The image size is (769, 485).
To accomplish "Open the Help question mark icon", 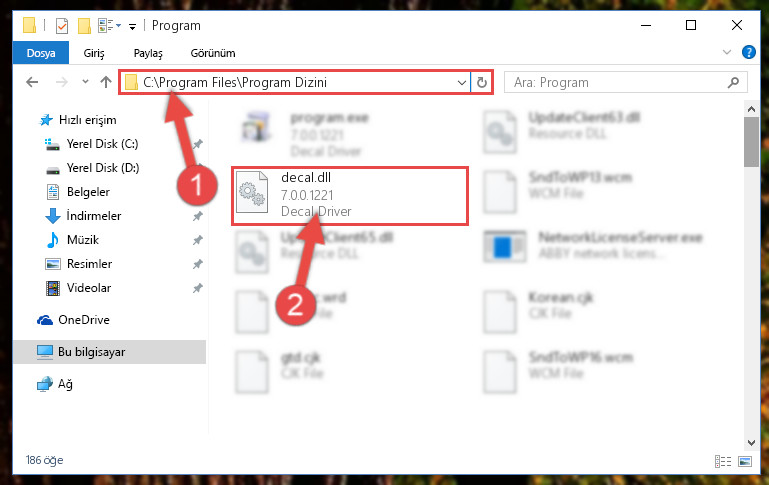I will [748, 52].
